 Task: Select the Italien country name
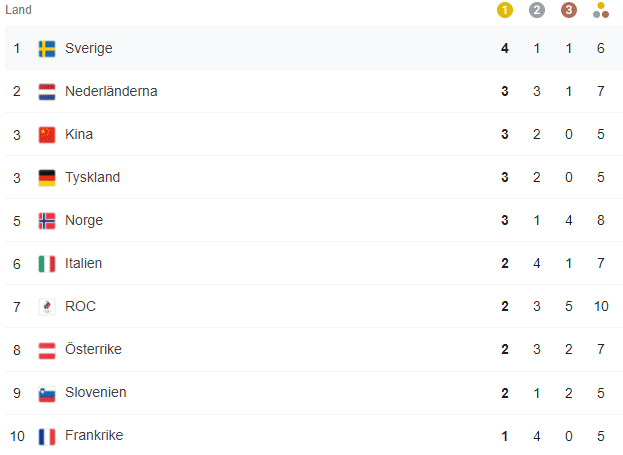(83, 263)
